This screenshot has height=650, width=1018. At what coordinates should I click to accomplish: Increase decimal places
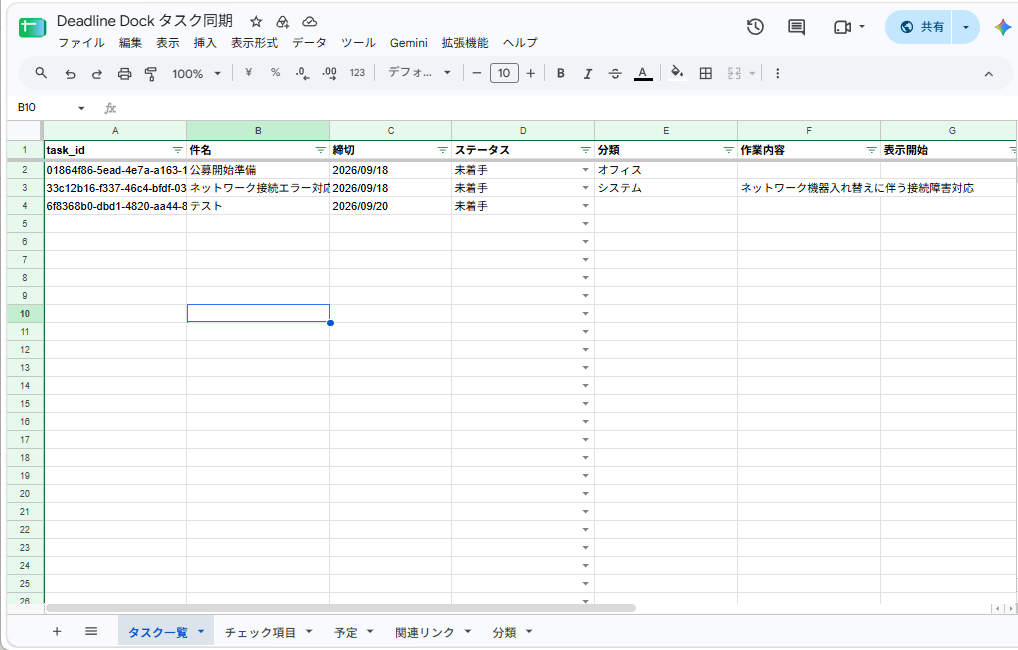329,73
